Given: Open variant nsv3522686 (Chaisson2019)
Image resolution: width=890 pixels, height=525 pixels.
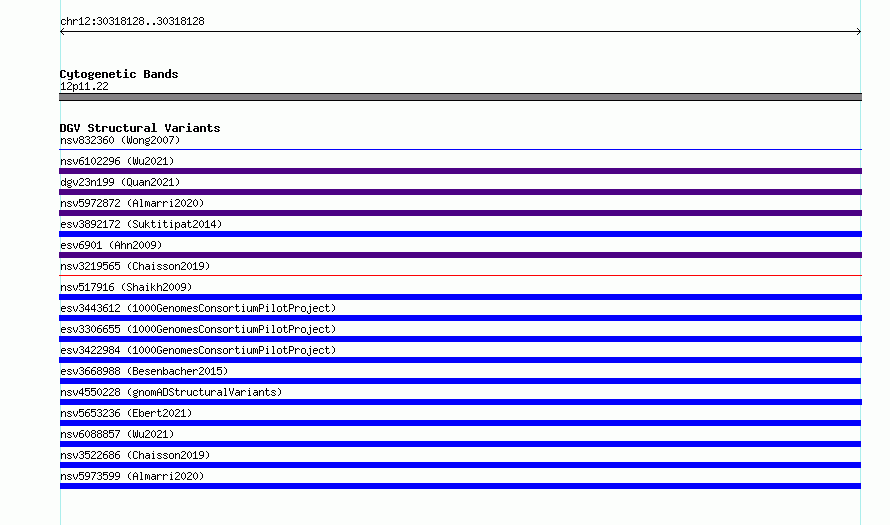Looking at the screenshot, I should [x=135, y=455].
